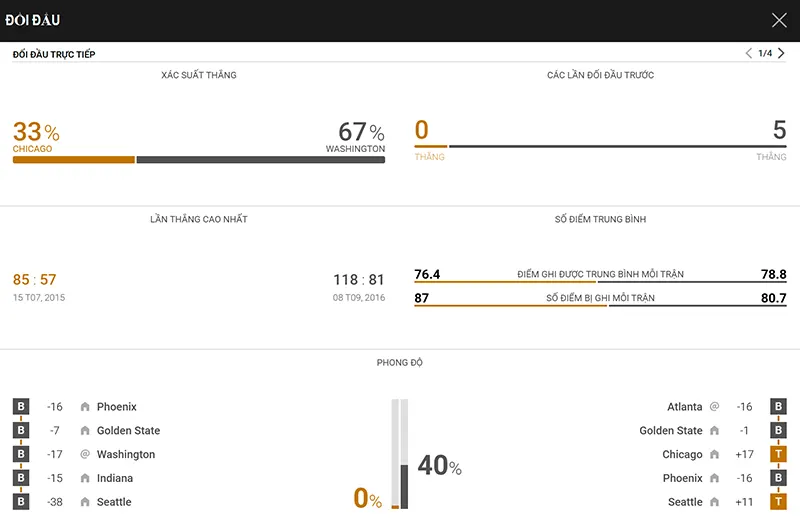Close the Đối Đầu panel
Viewport: 800px width, 519px height.
(779, 20)
